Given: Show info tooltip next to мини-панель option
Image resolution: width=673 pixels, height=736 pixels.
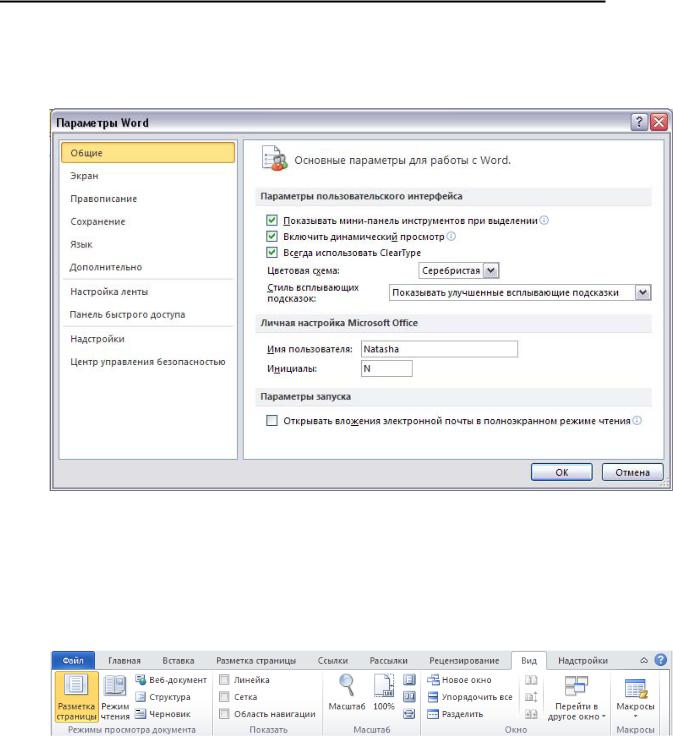Looking at the screenshot, I should coord(544,220).
